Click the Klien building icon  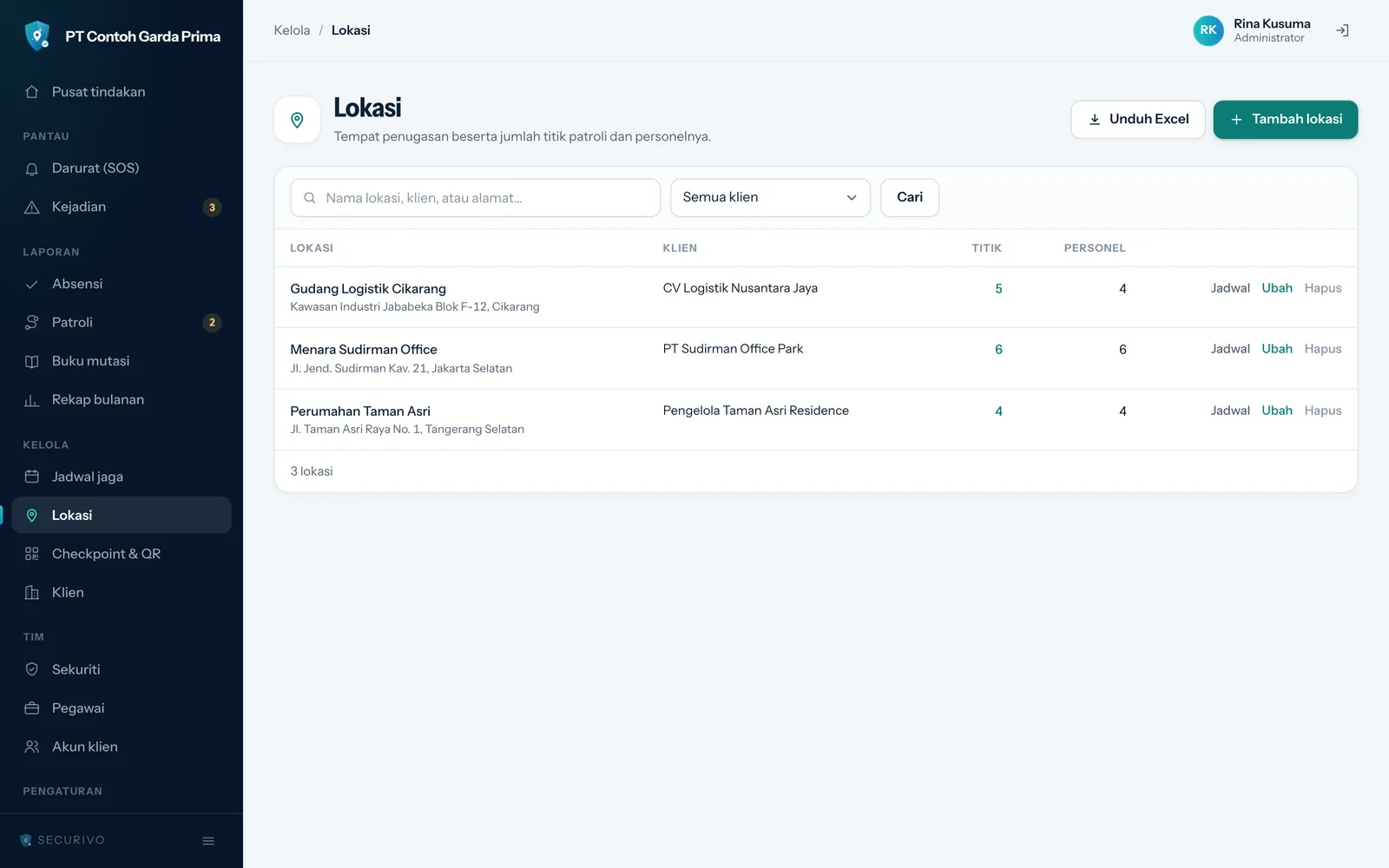pos(32,593)
